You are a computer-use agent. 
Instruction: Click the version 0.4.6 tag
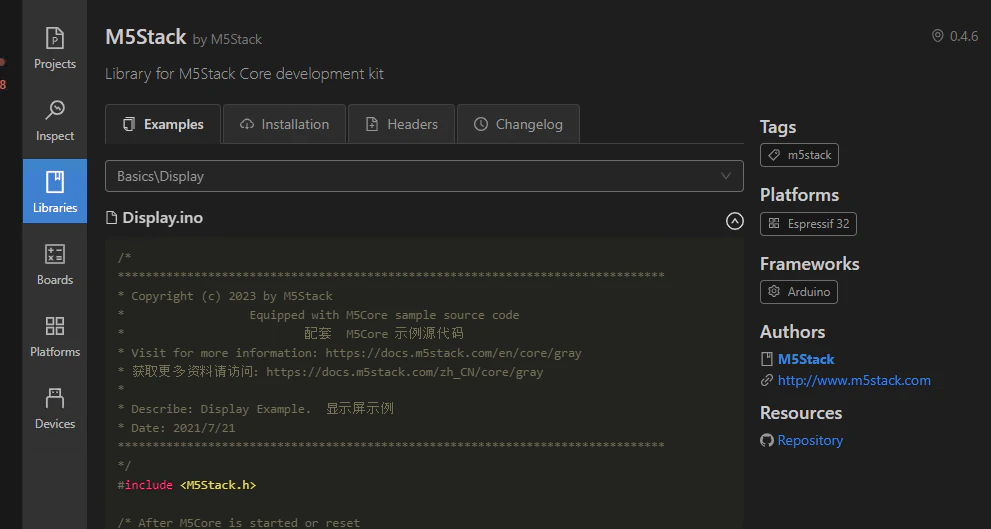click(x=955, y=36)
